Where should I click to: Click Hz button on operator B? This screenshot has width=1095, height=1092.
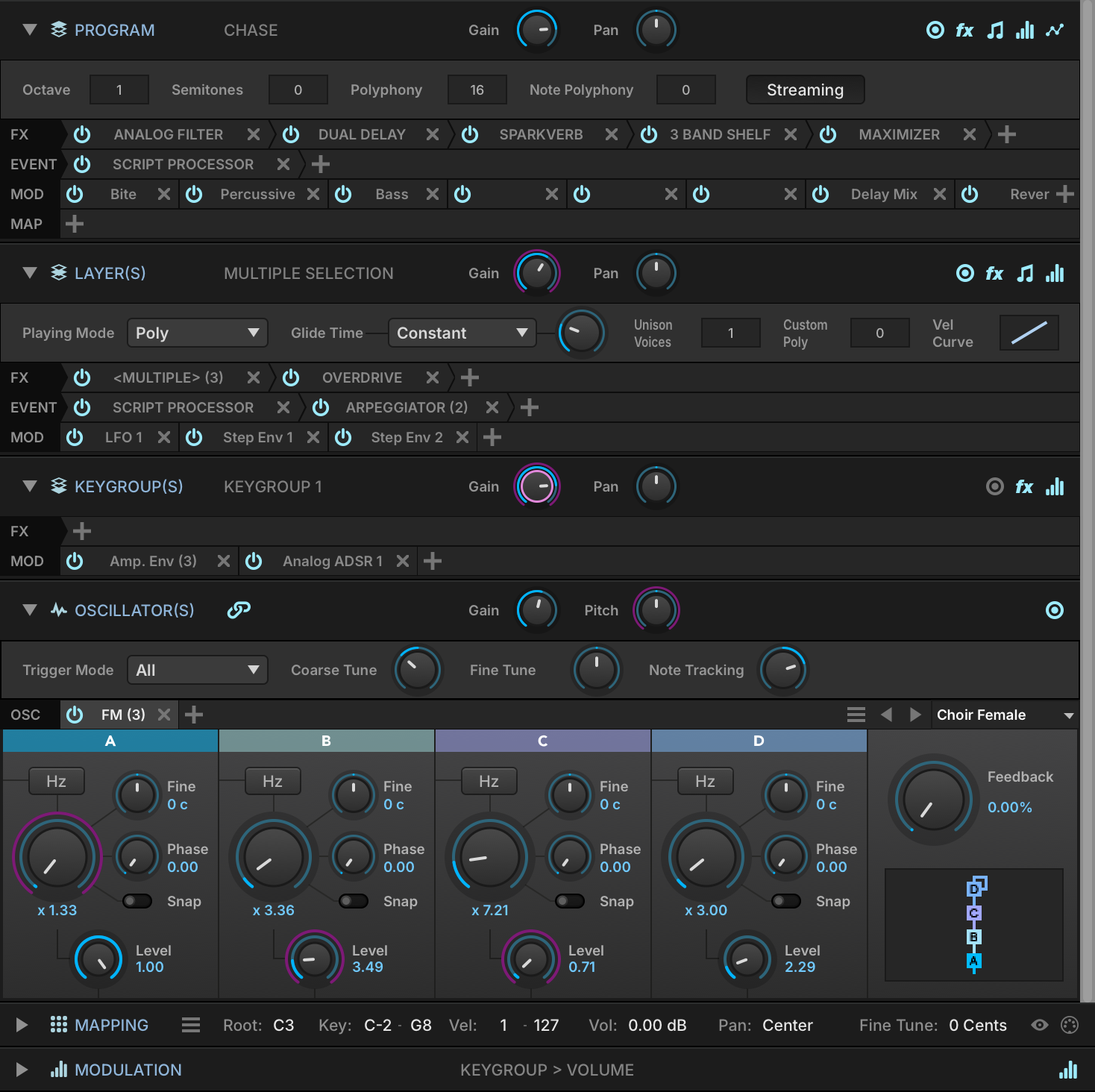[273, 781]
